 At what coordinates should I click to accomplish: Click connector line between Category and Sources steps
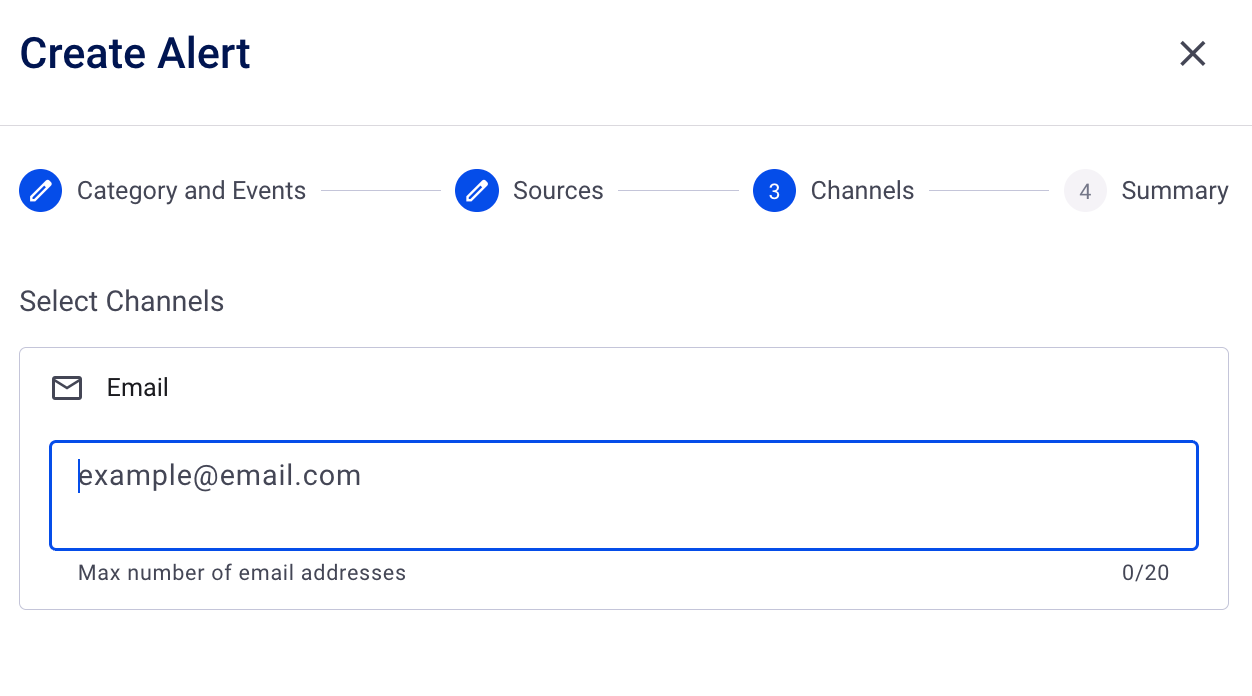click(x=380, y=191)
